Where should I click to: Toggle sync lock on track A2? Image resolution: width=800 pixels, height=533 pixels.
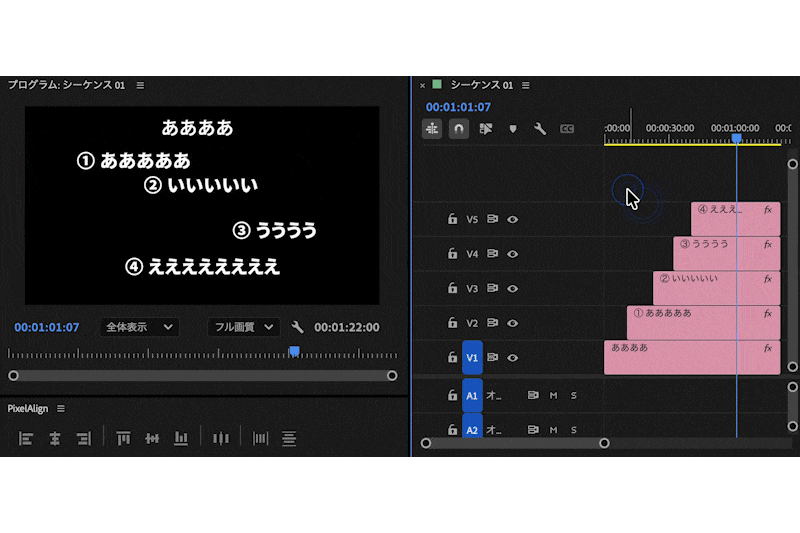pyautogui.click(x=533, y=430)
